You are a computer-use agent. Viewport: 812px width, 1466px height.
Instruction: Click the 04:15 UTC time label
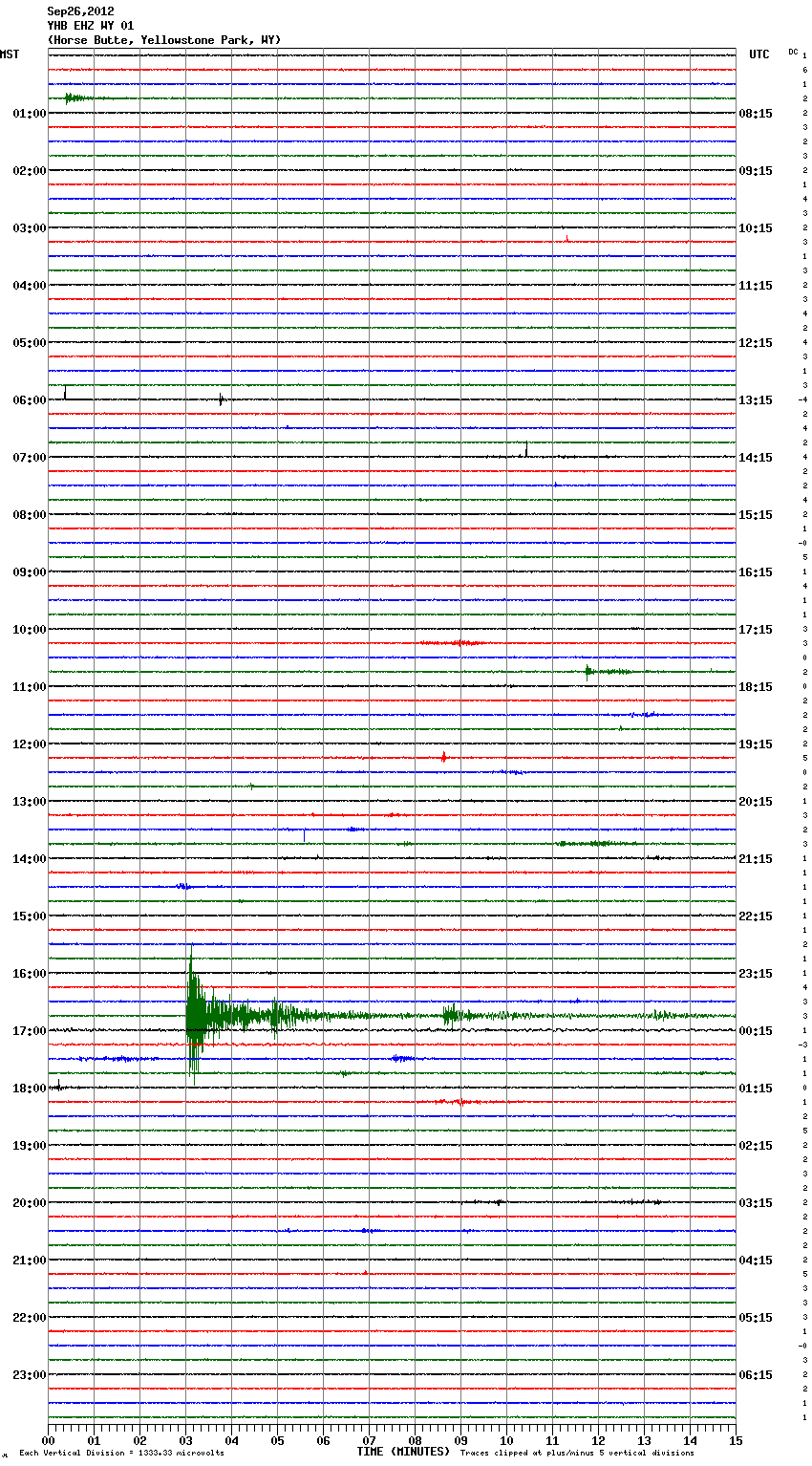point(756,1261)
